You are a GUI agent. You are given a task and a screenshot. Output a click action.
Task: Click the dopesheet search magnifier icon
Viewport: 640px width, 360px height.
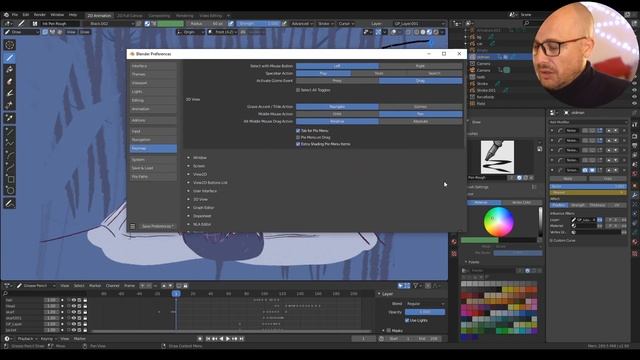pyautogui.click(x=5, y=293)
